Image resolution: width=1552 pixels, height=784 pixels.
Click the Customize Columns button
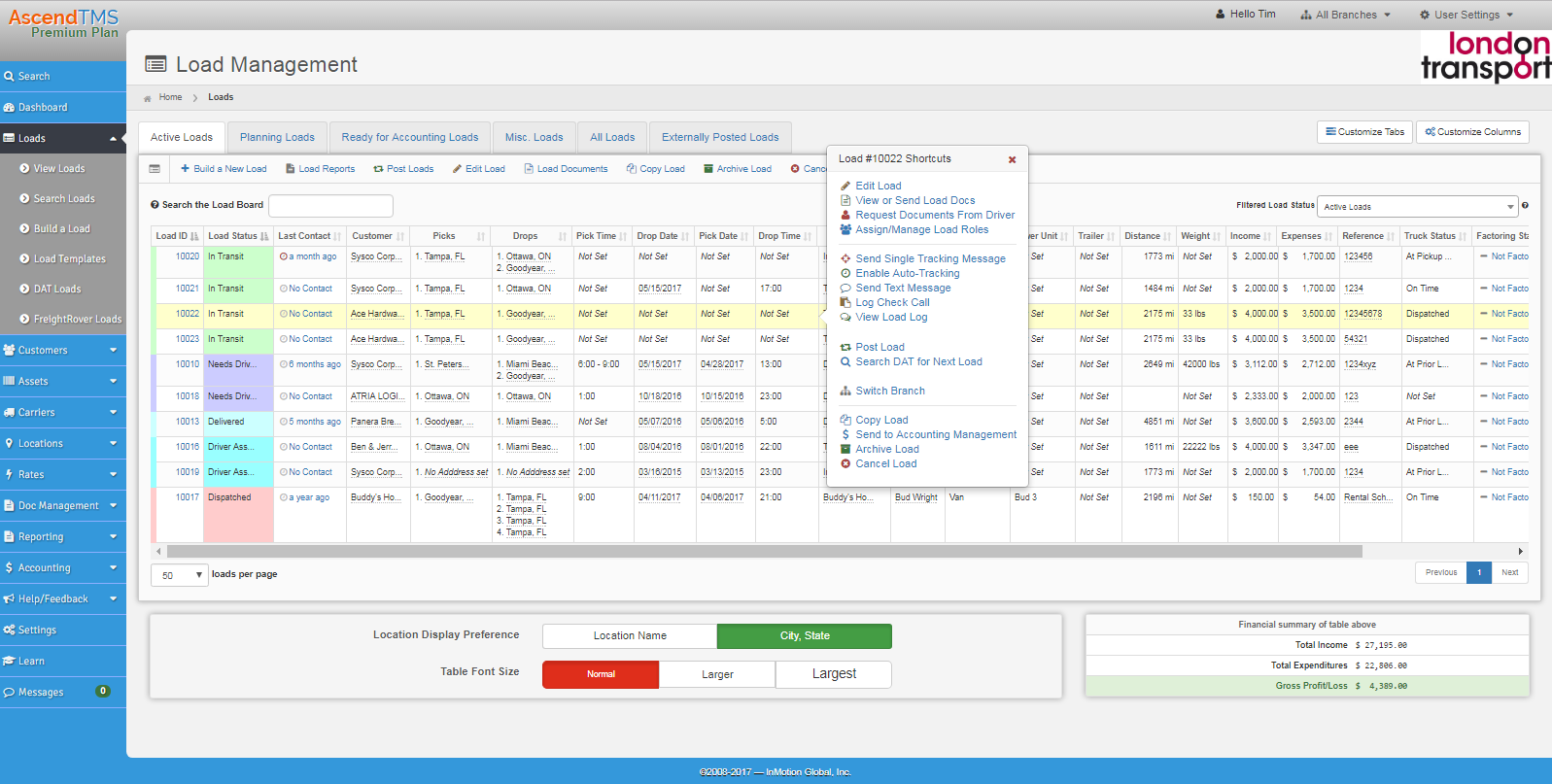(1472, 132)
